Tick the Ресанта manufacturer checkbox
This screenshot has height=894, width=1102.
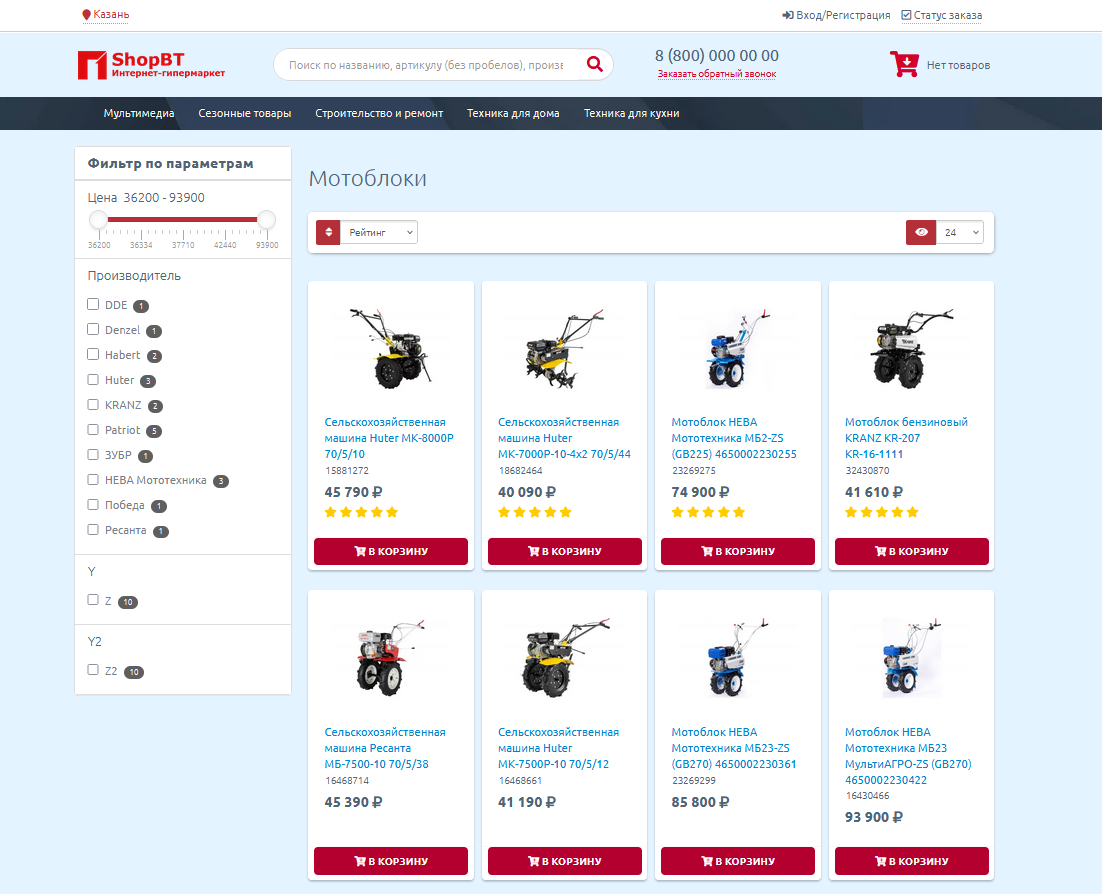pyautogui.click(x=93, y=529)
